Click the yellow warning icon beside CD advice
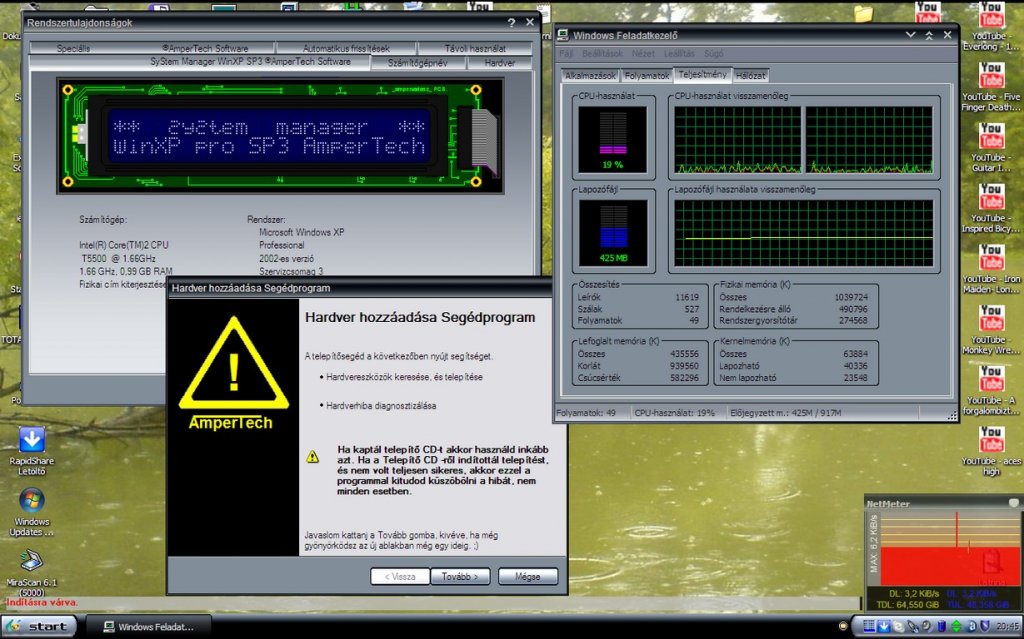The height and width of the screenshot is (639, 1024). (x=313, y=457)
